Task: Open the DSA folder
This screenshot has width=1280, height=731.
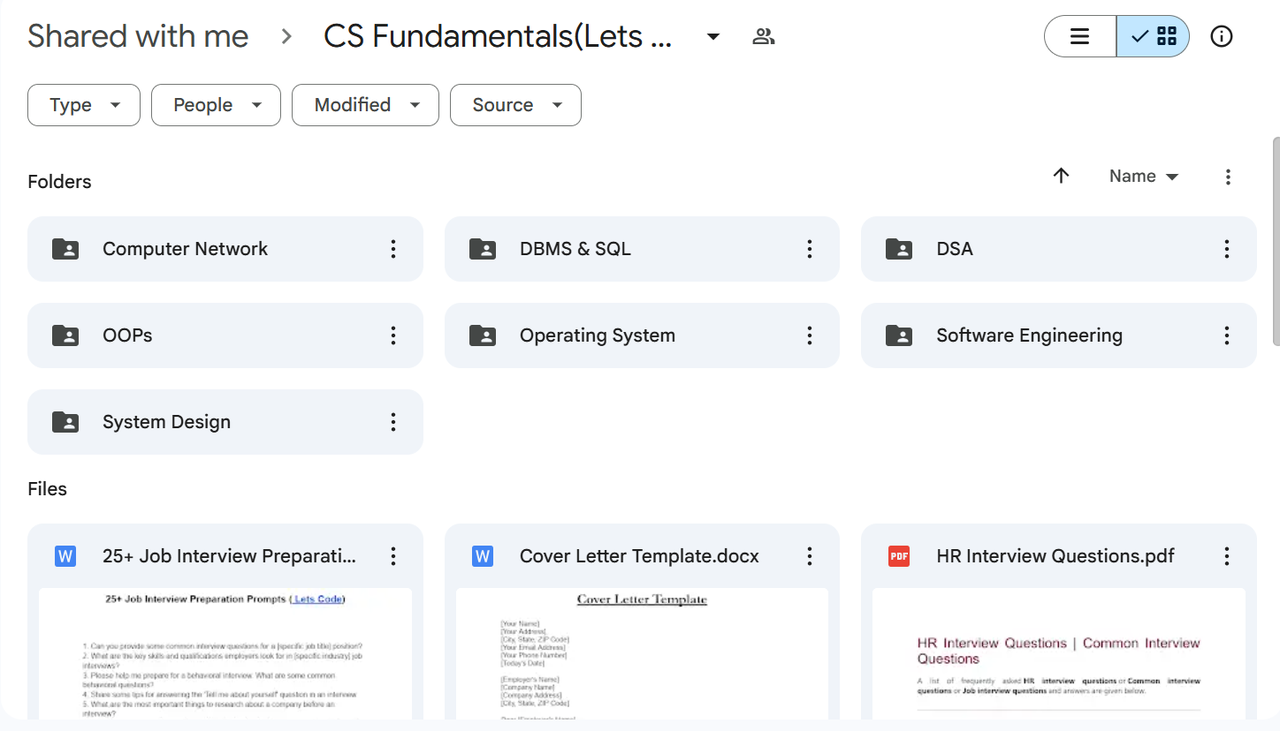Action: pyautogui.click(x=955, y=249)
